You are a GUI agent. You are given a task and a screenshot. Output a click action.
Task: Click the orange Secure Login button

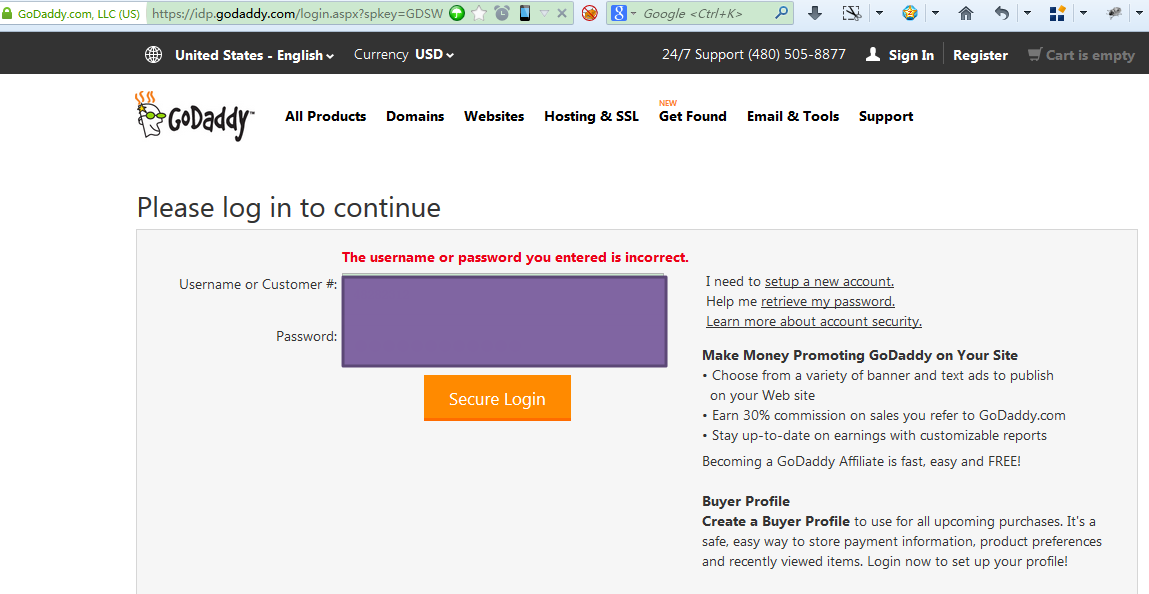point(497,398)
